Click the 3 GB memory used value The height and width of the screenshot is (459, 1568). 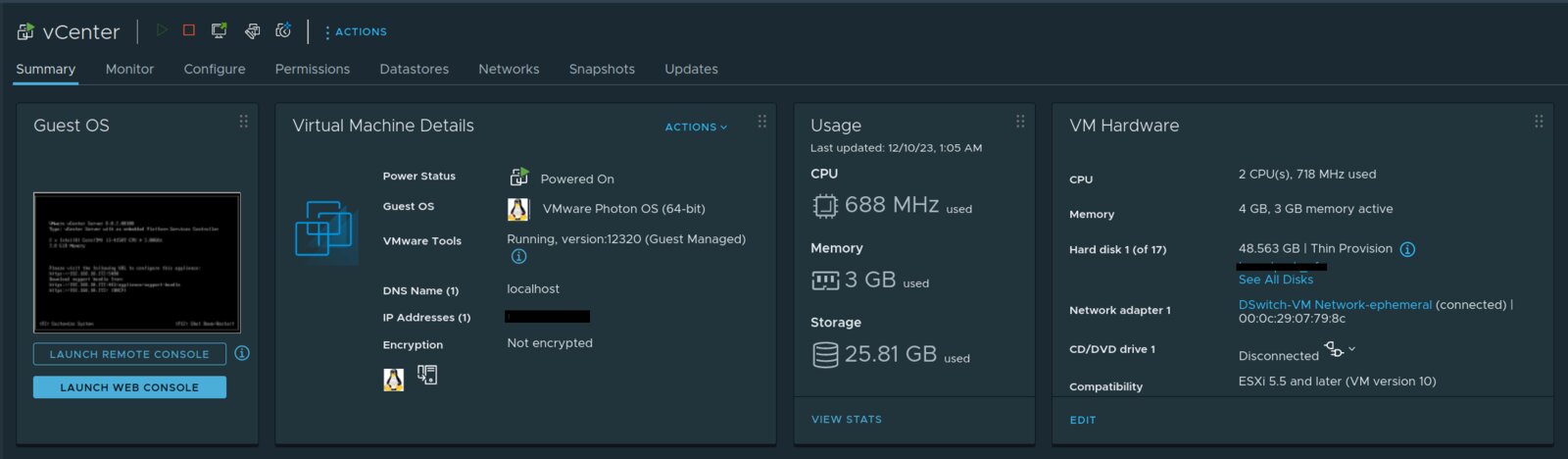tap(870, 280)
